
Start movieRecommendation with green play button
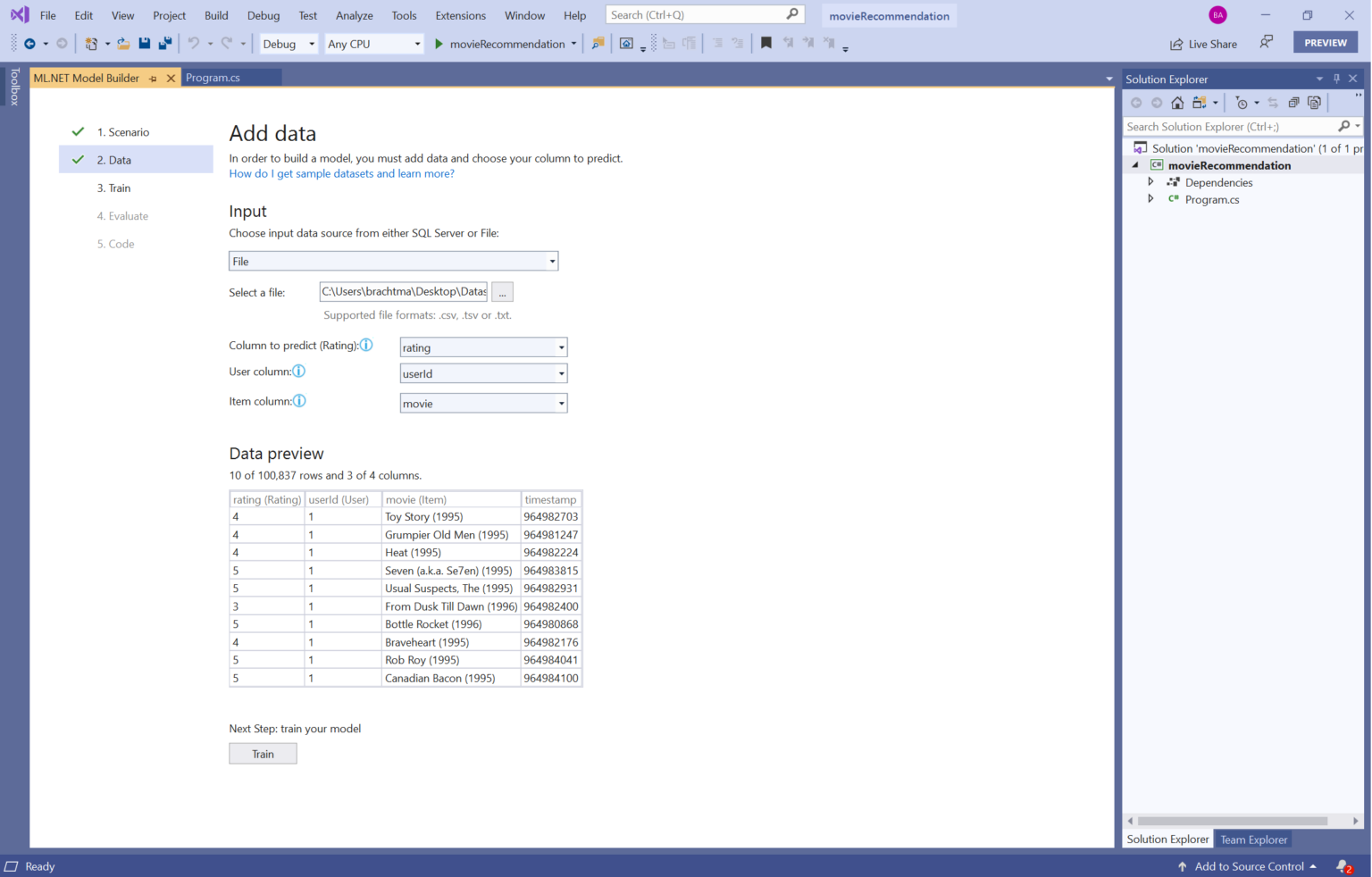click(x=439, y=44)
